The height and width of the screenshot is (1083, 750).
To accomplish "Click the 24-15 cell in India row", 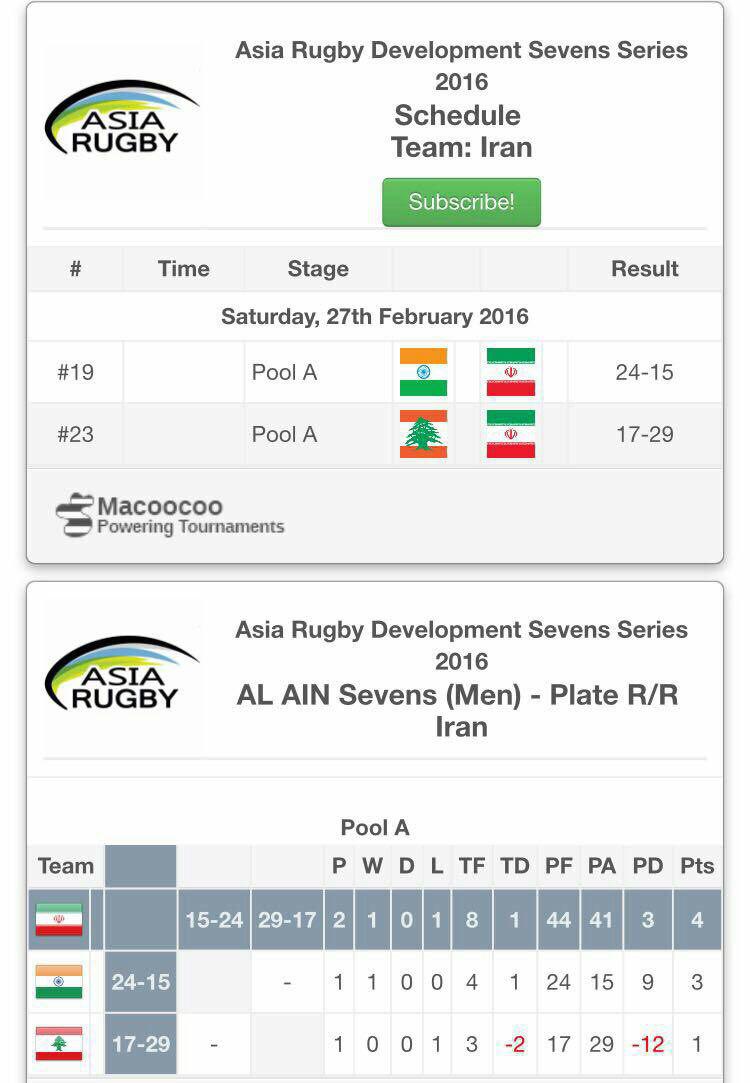I will tap(141, 981).
